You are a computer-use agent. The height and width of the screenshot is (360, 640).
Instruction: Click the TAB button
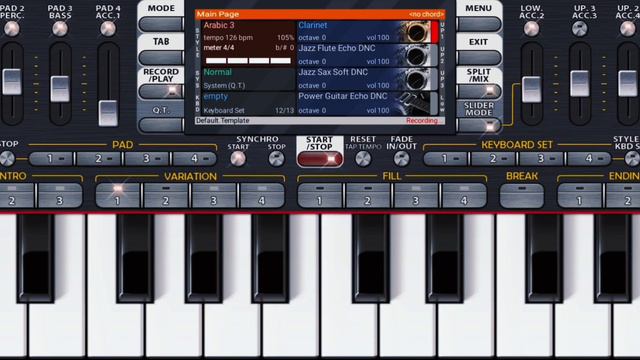point(161,58)
